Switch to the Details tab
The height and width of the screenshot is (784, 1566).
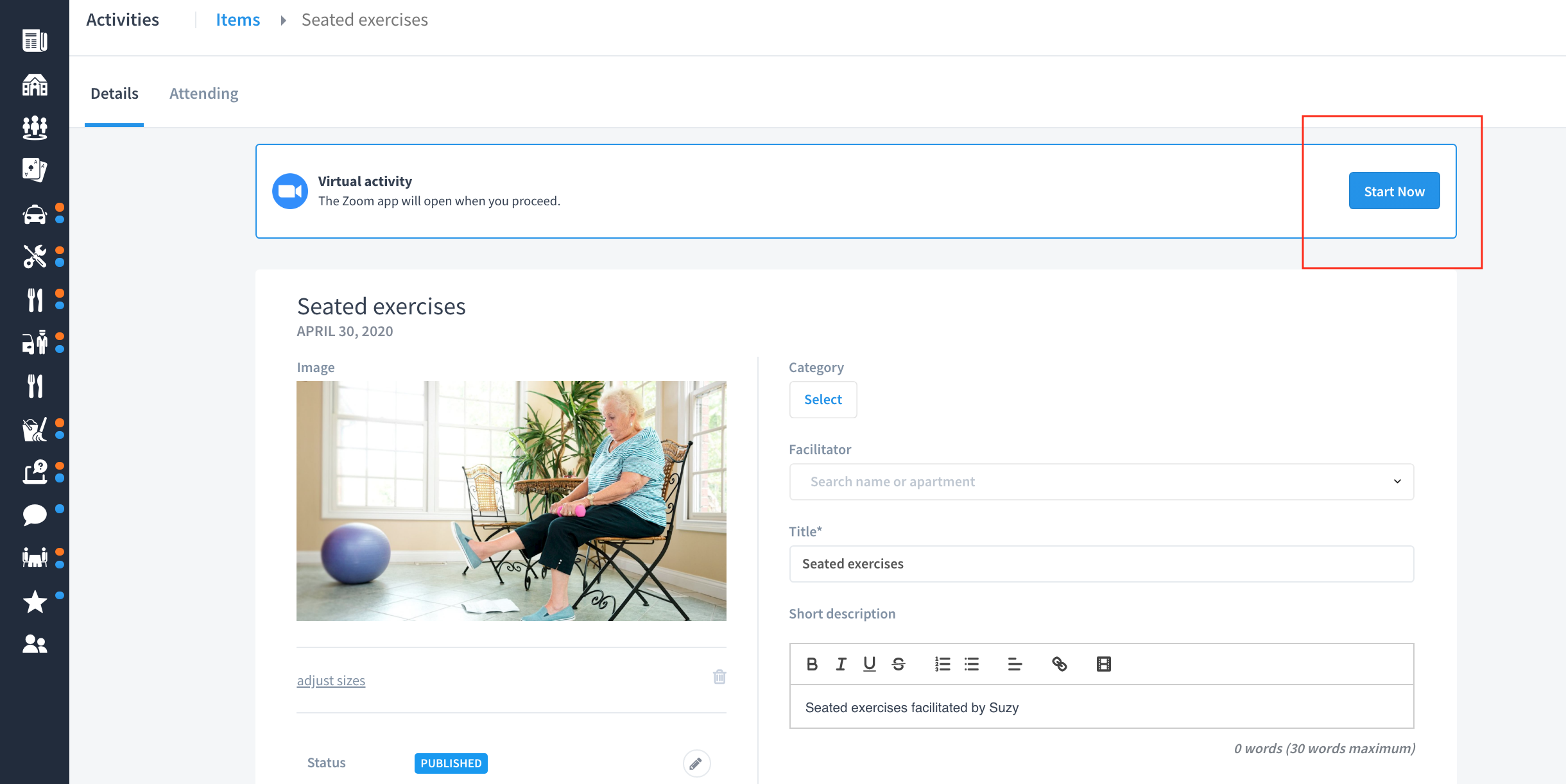pyautogui.click(x=114, y=94)
